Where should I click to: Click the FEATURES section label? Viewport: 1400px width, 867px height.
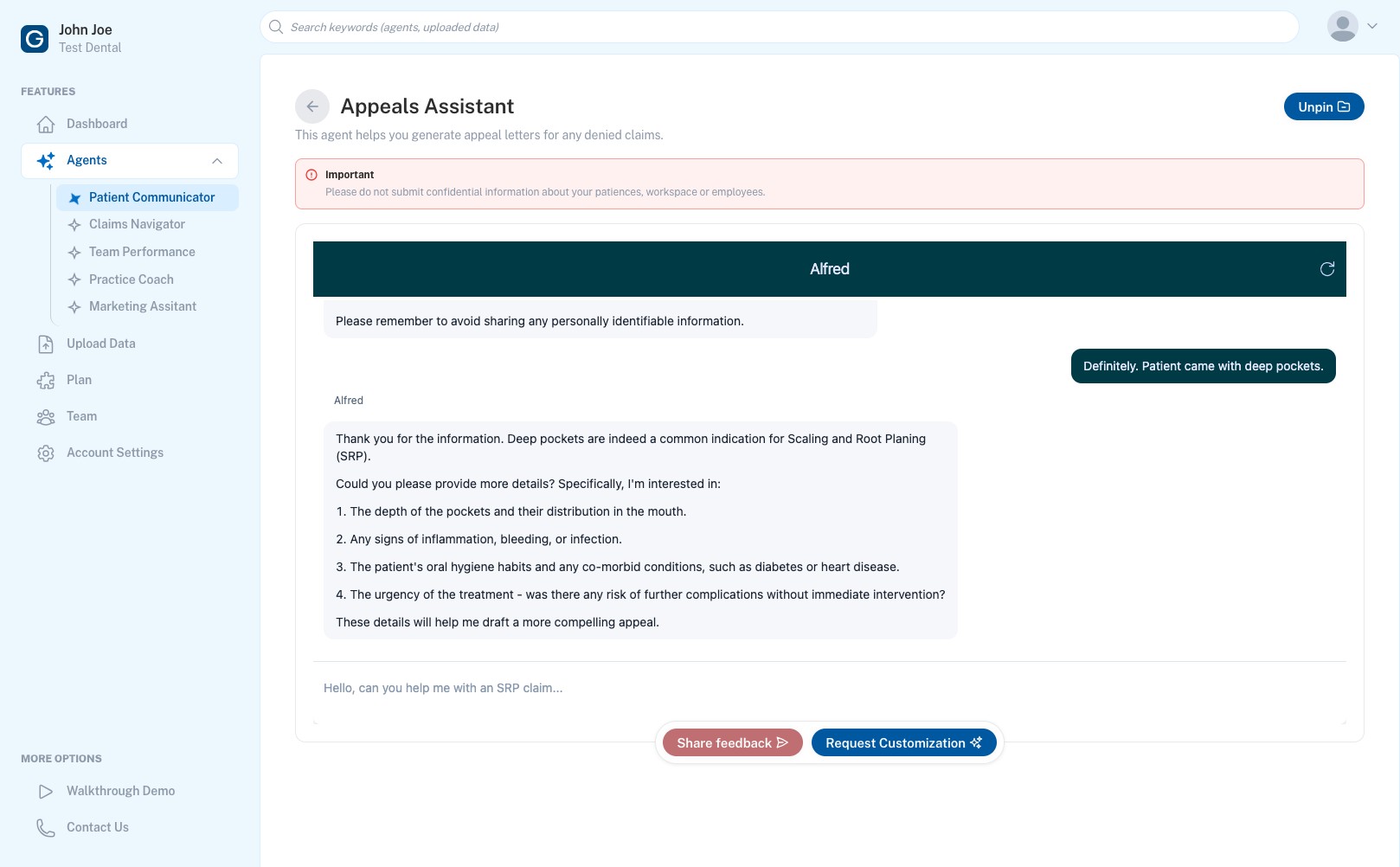pyautogui.click(x=48, y=92)
